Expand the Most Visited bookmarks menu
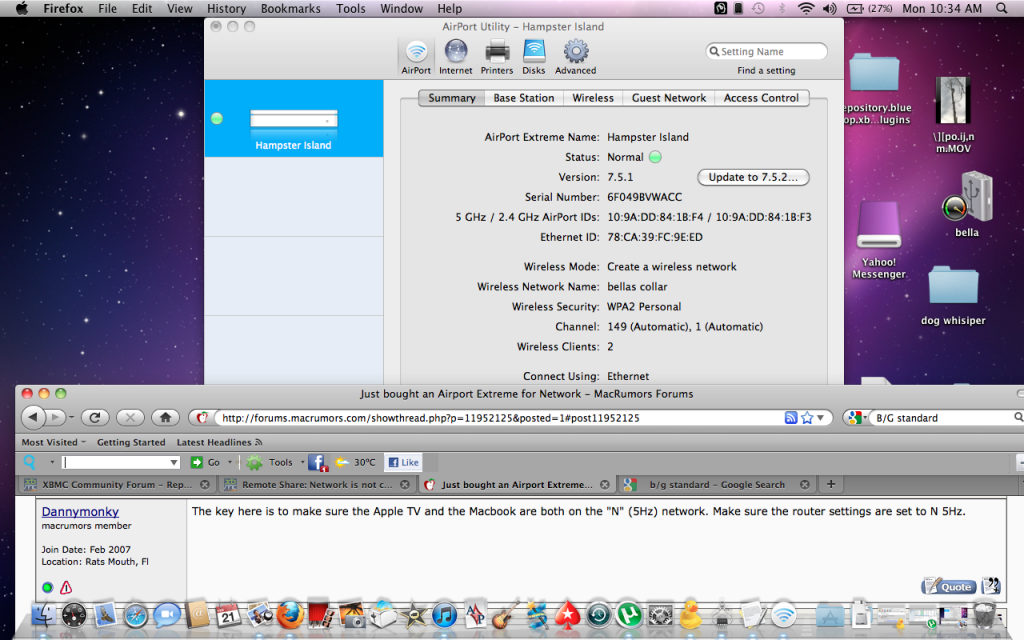 point(54,442)
